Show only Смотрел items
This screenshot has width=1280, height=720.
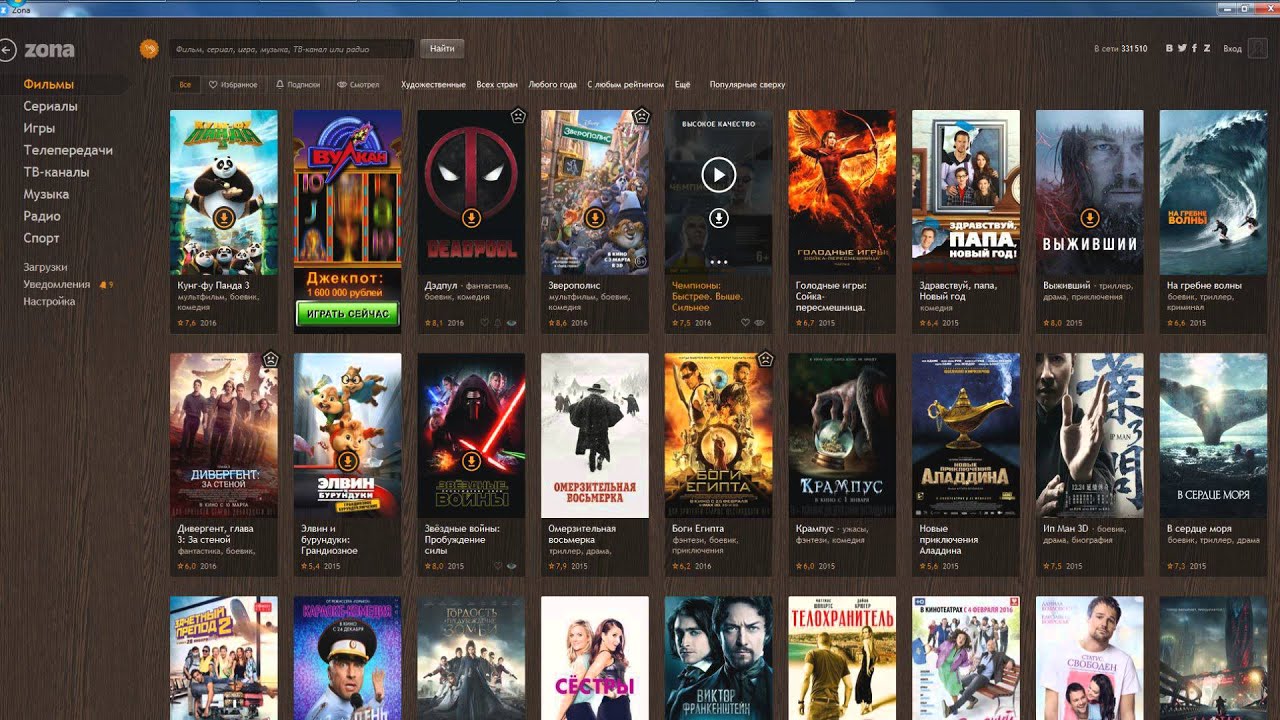coord(358,85)
